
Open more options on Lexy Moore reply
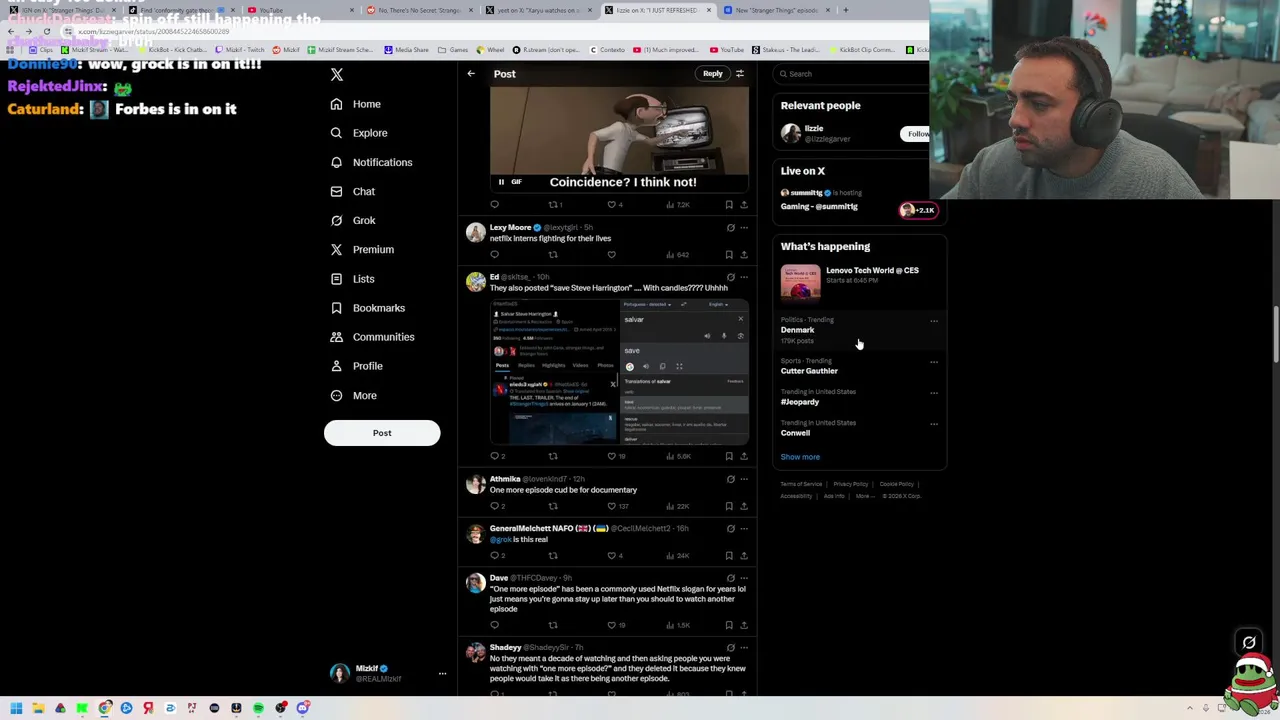click(x=744, y=227)
